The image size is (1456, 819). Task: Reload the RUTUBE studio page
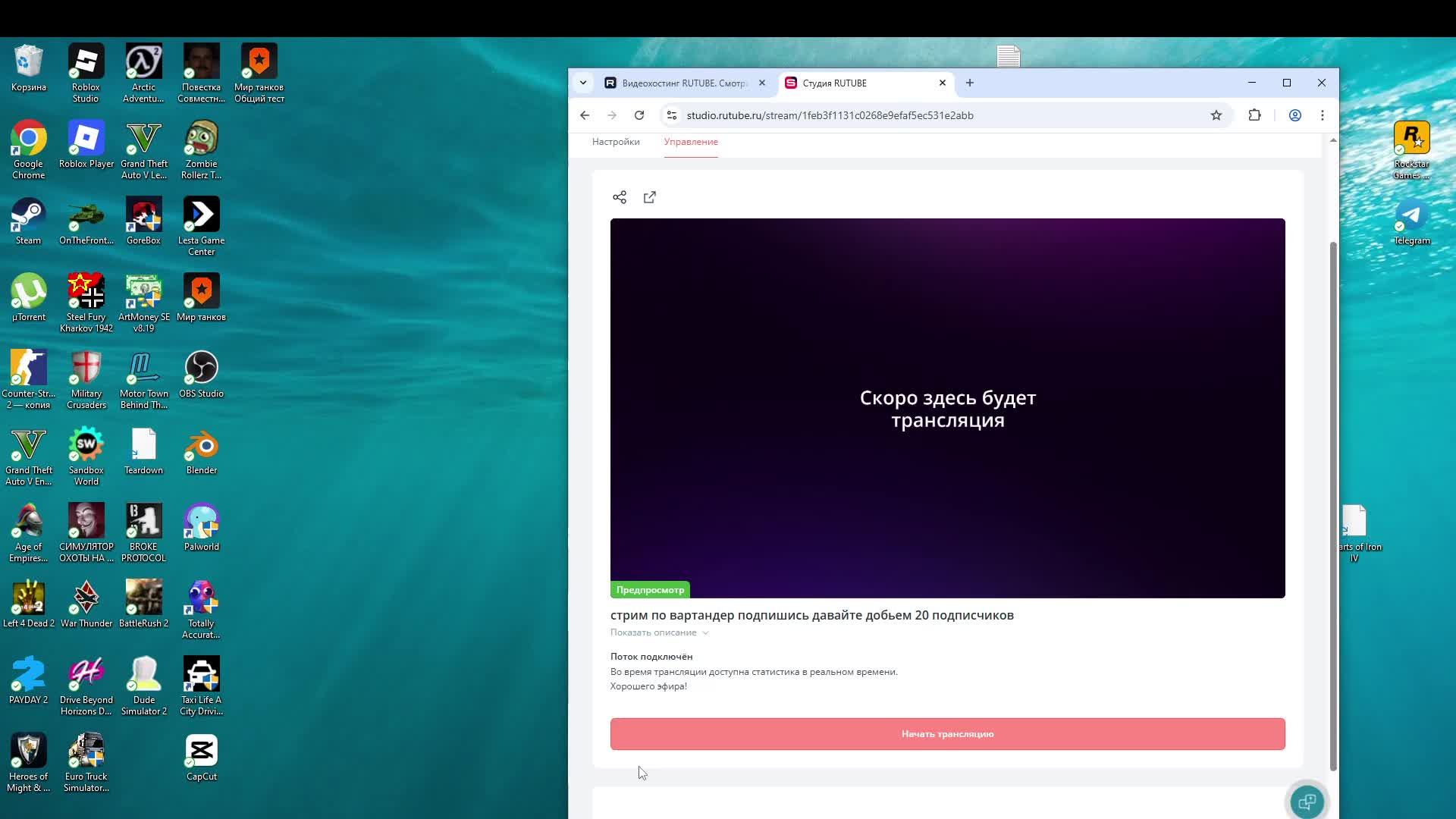tap(639, 115)
